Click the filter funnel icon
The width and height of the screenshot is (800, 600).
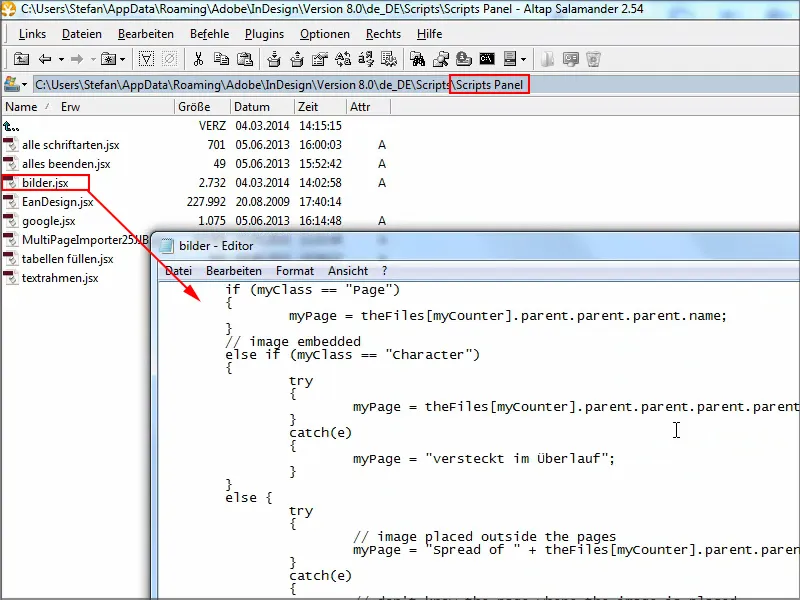coord(146,59)
